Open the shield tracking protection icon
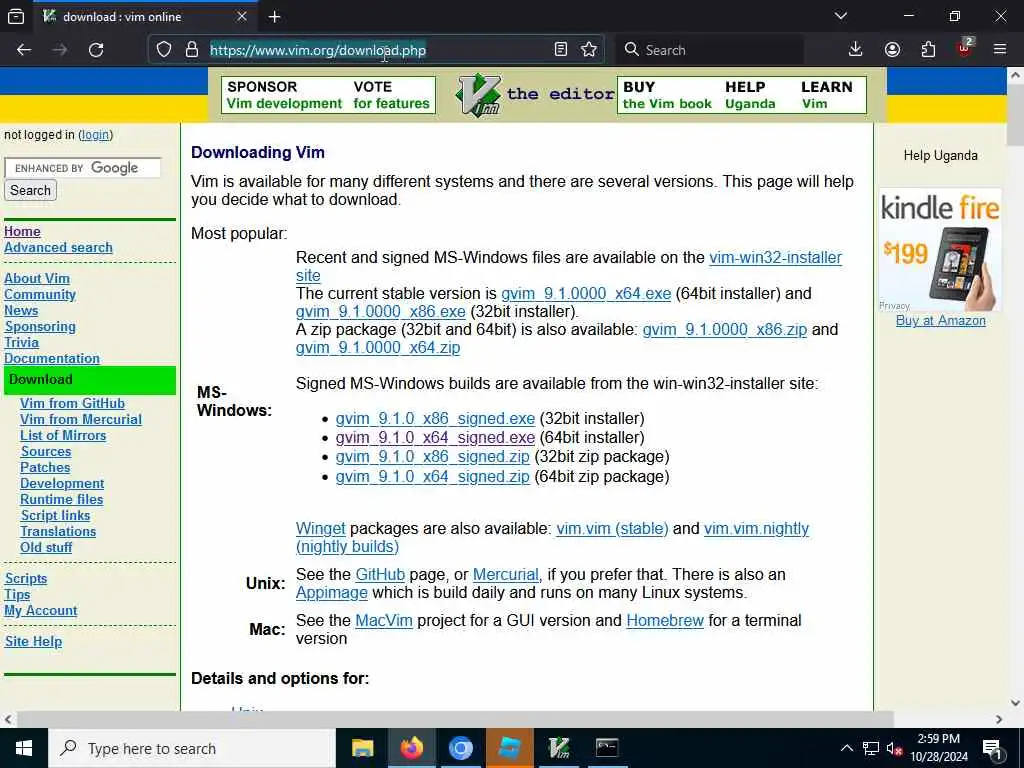 [164, 50]
